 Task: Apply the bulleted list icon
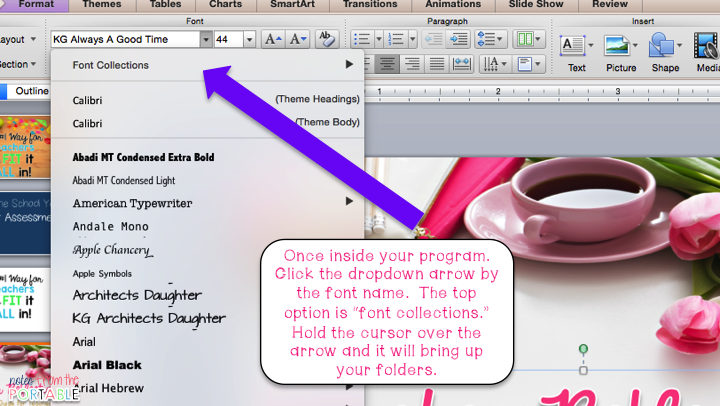(x=362, y=39)
